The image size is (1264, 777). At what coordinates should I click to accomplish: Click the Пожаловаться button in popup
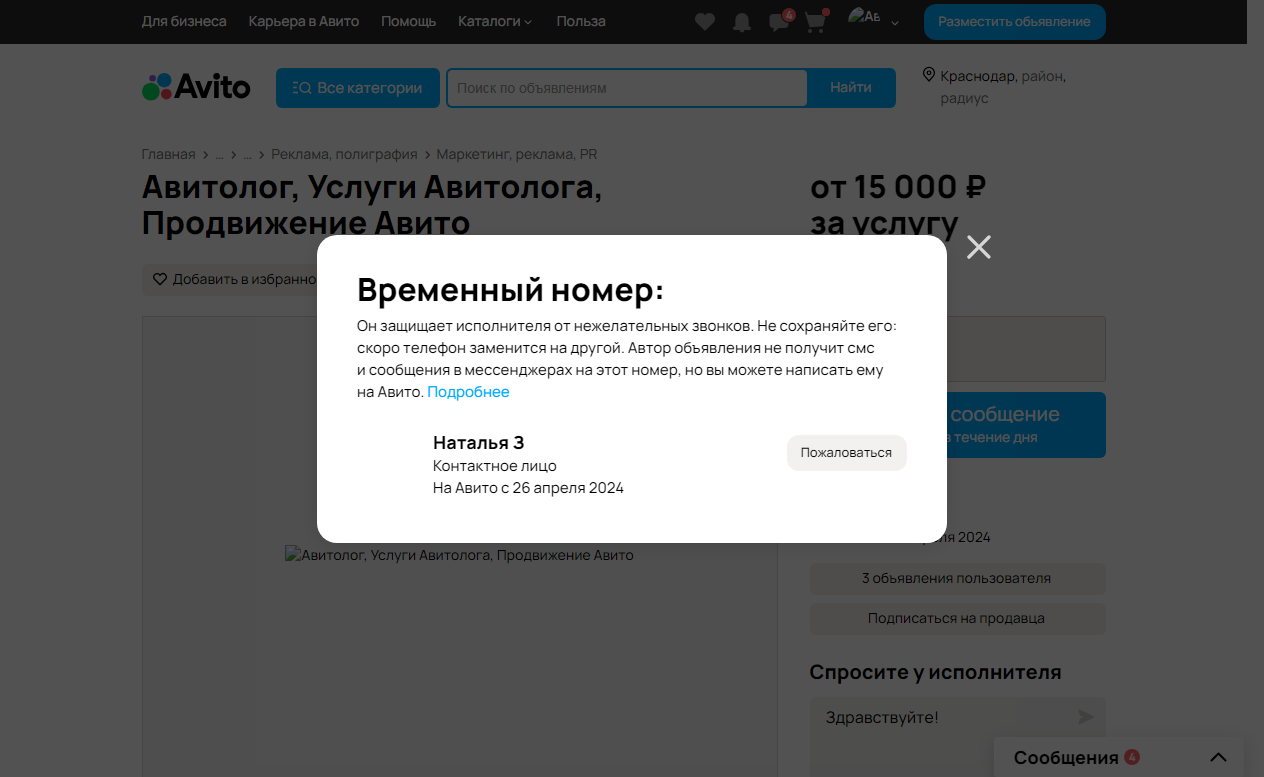(x=846, y=452)
